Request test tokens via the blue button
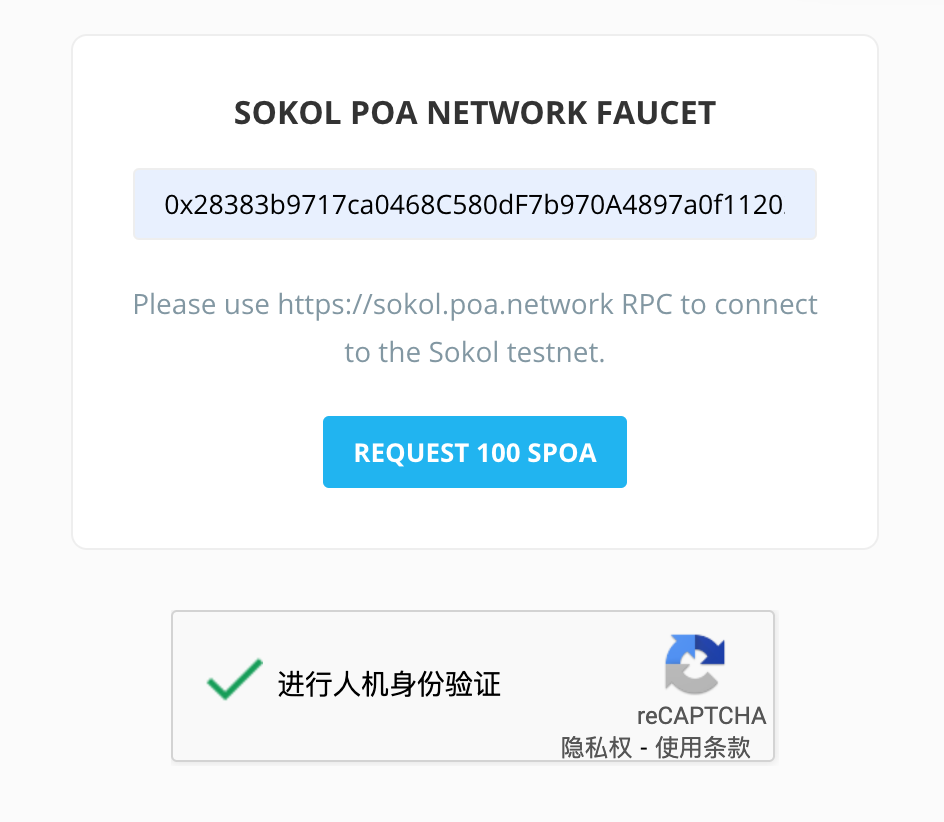Screen dimensions: 944x822 click(x=474, y=452)
